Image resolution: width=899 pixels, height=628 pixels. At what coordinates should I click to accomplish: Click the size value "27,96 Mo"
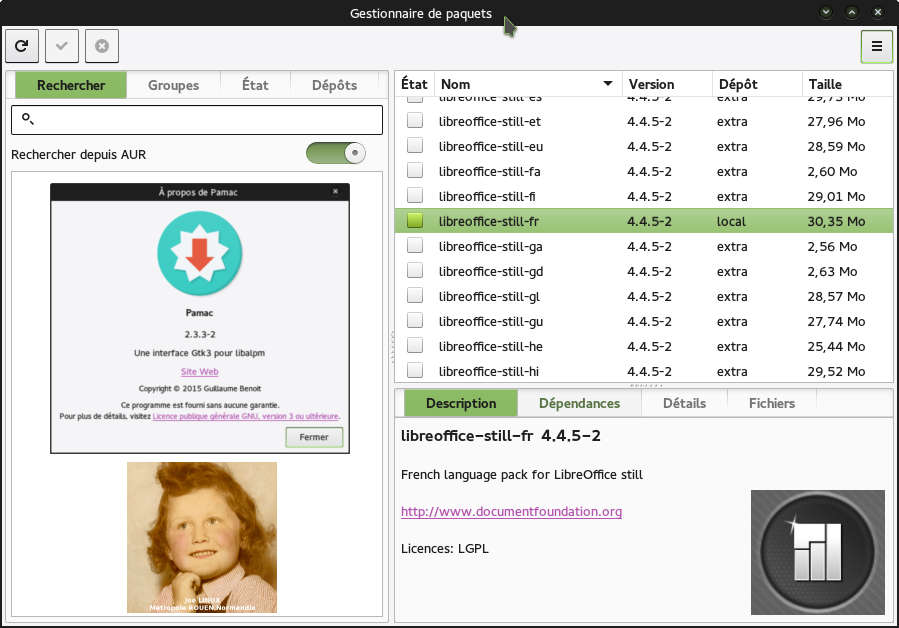pos(836,122)
